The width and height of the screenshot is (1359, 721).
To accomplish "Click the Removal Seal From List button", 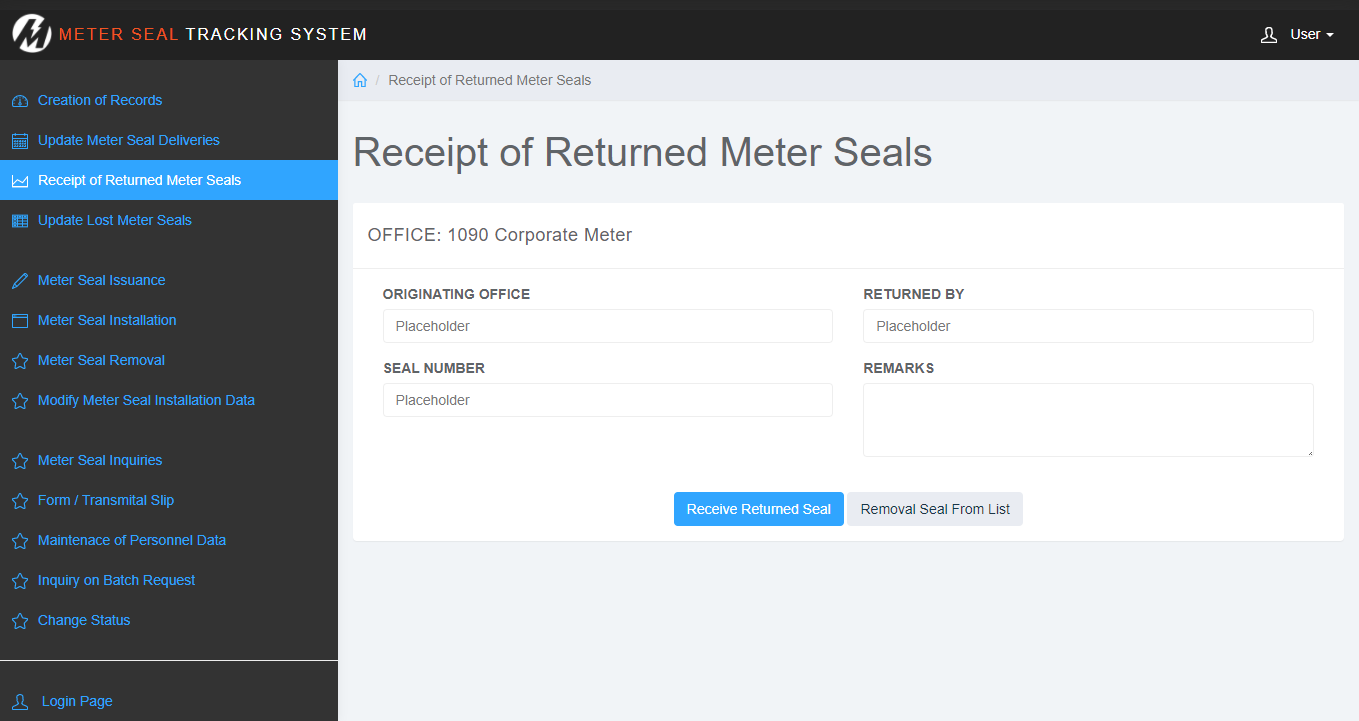I will click(935, 509).
